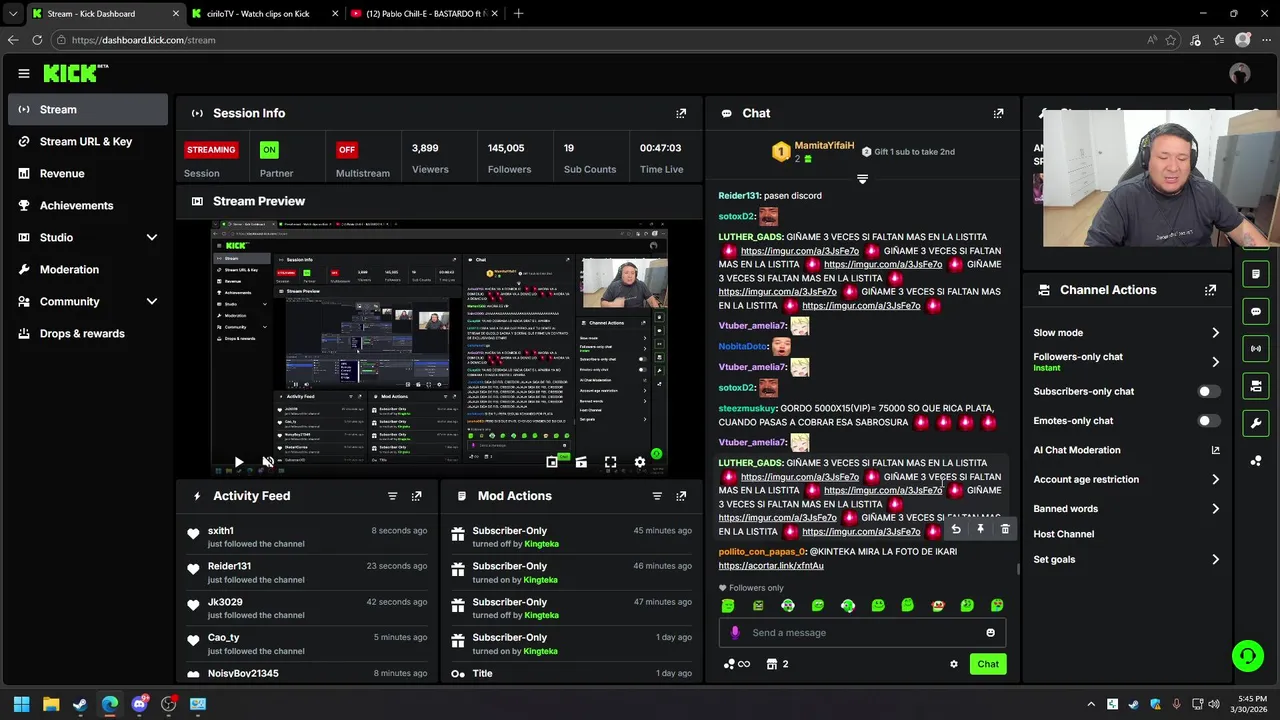1280x720 pixels.
Task: Open chat settings gear beside Chat button
Action: [953, 664]
